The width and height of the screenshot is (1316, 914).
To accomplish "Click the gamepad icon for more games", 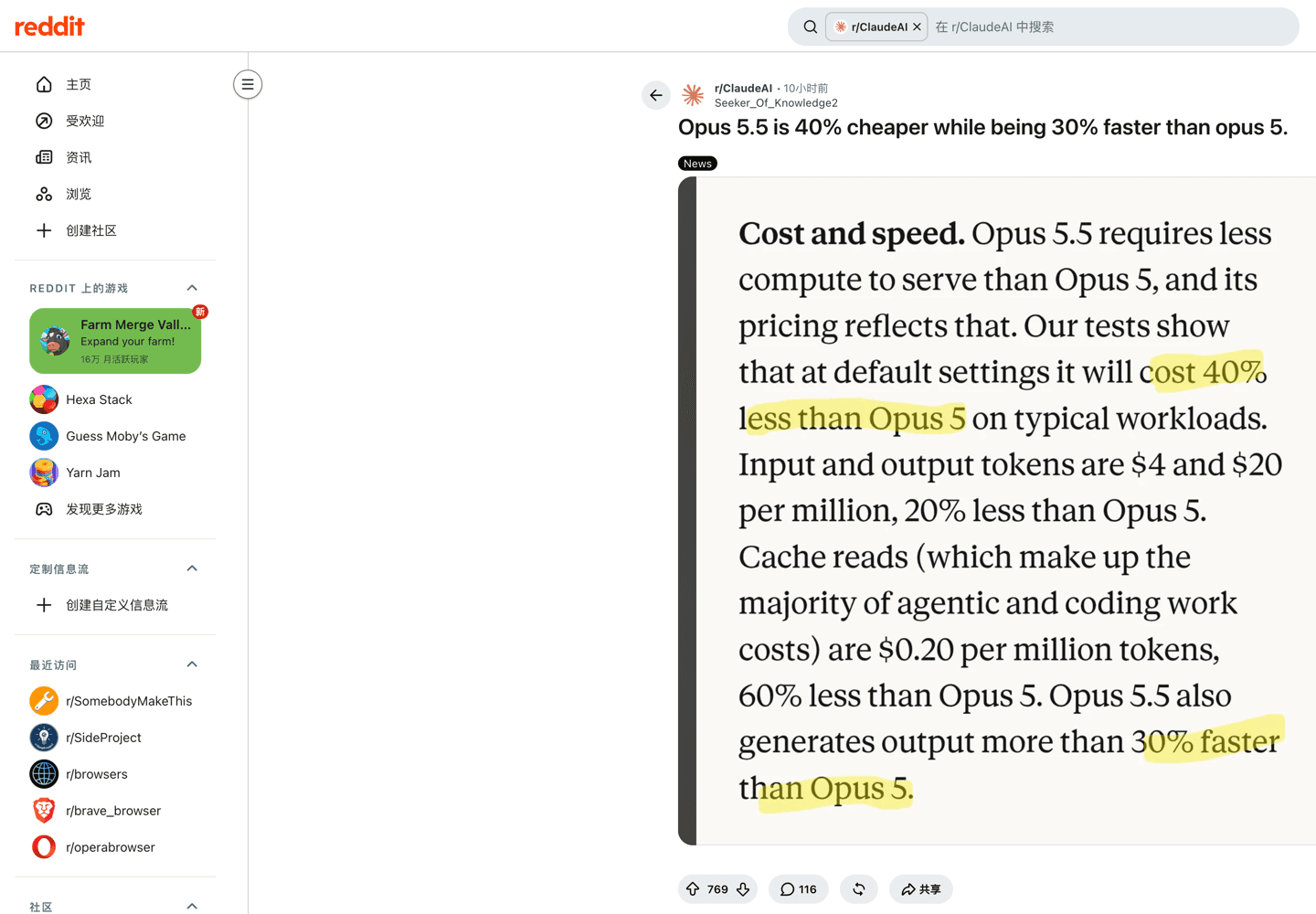I will click(44, 509).
